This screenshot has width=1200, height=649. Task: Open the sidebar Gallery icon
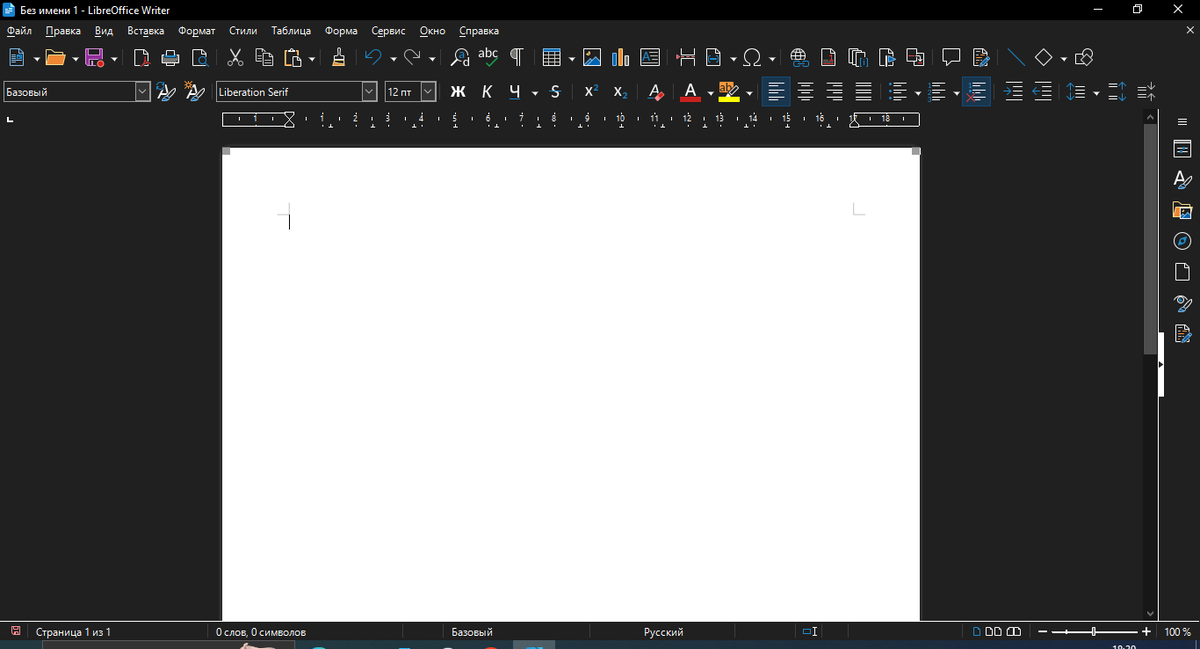[x=1182, y=210]
